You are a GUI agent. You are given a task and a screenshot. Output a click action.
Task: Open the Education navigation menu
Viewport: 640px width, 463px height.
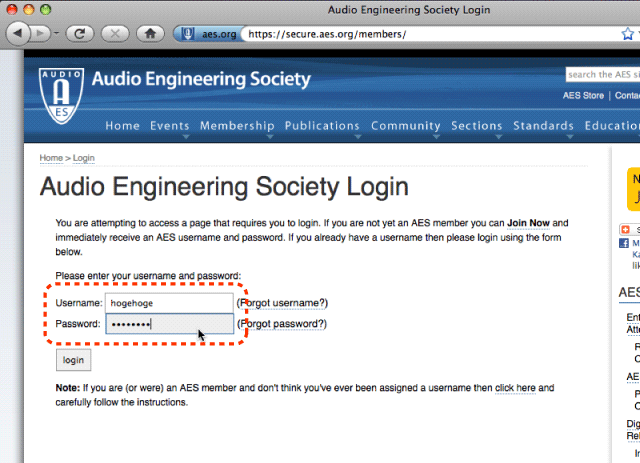[x=612, y=126]
